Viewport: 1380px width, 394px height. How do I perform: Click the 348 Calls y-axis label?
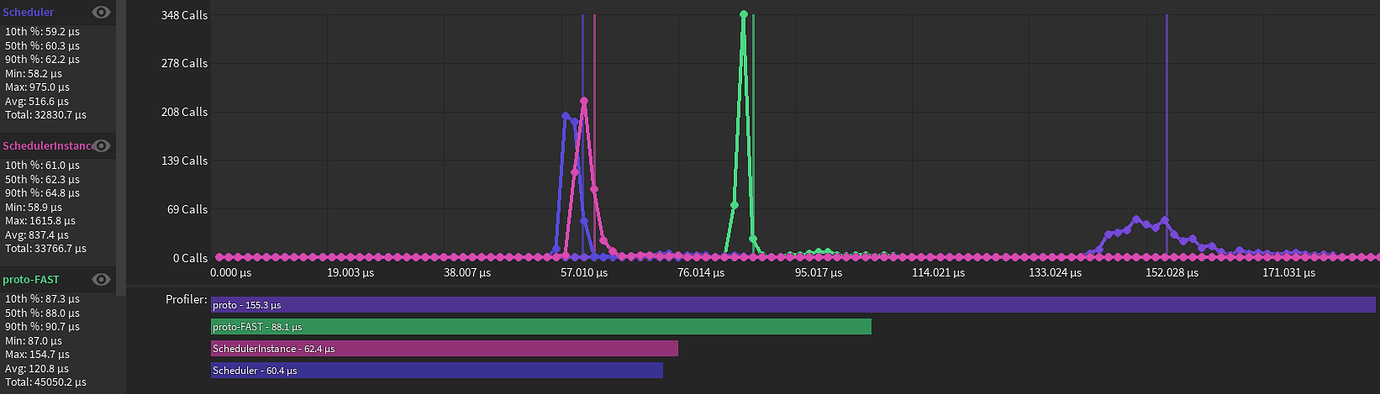(184, 14)
